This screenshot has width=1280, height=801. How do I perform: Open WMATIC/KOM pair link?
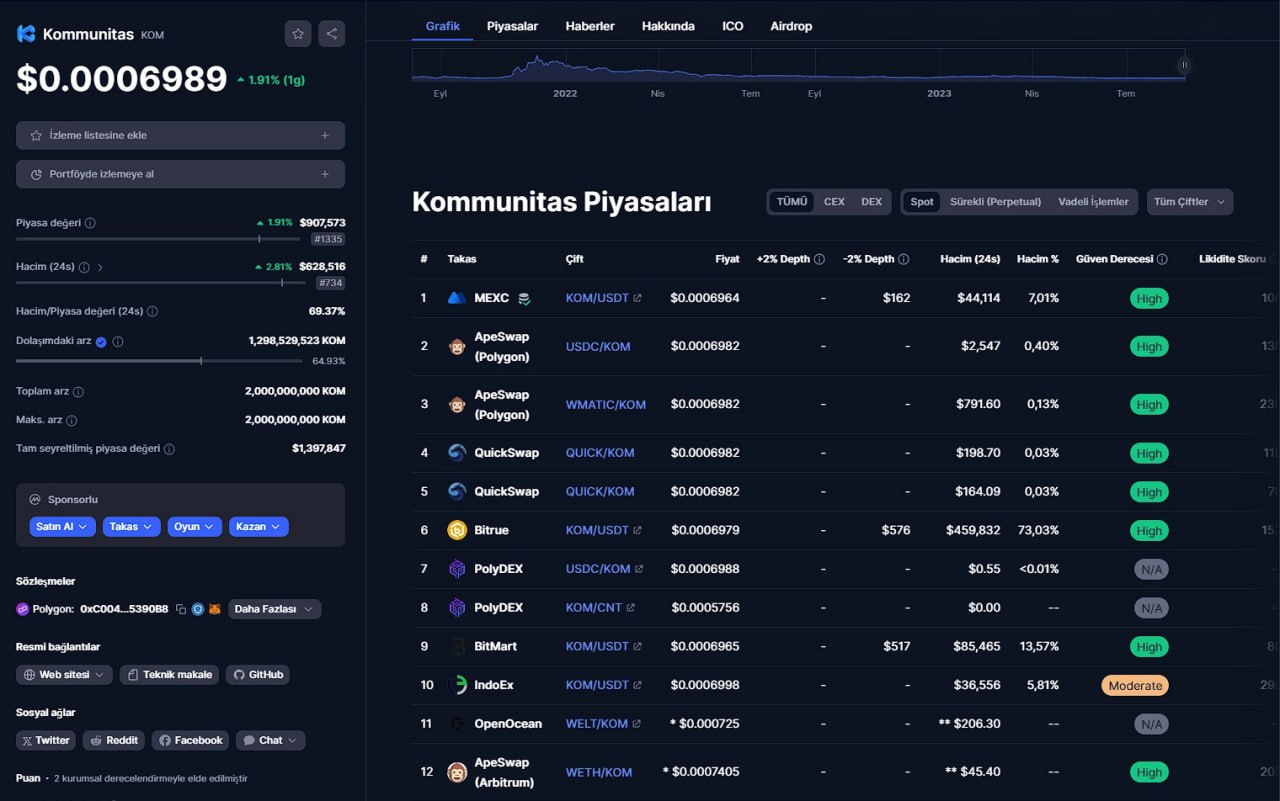[606, 405]
